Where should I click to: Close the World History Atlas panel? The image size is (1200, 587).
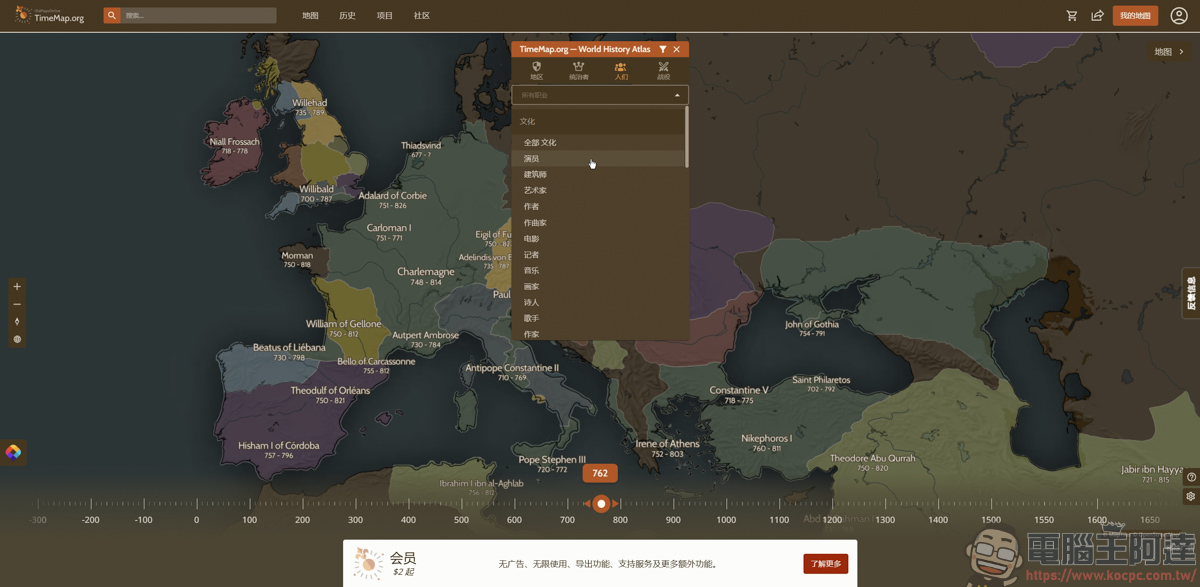click(677, 49)
